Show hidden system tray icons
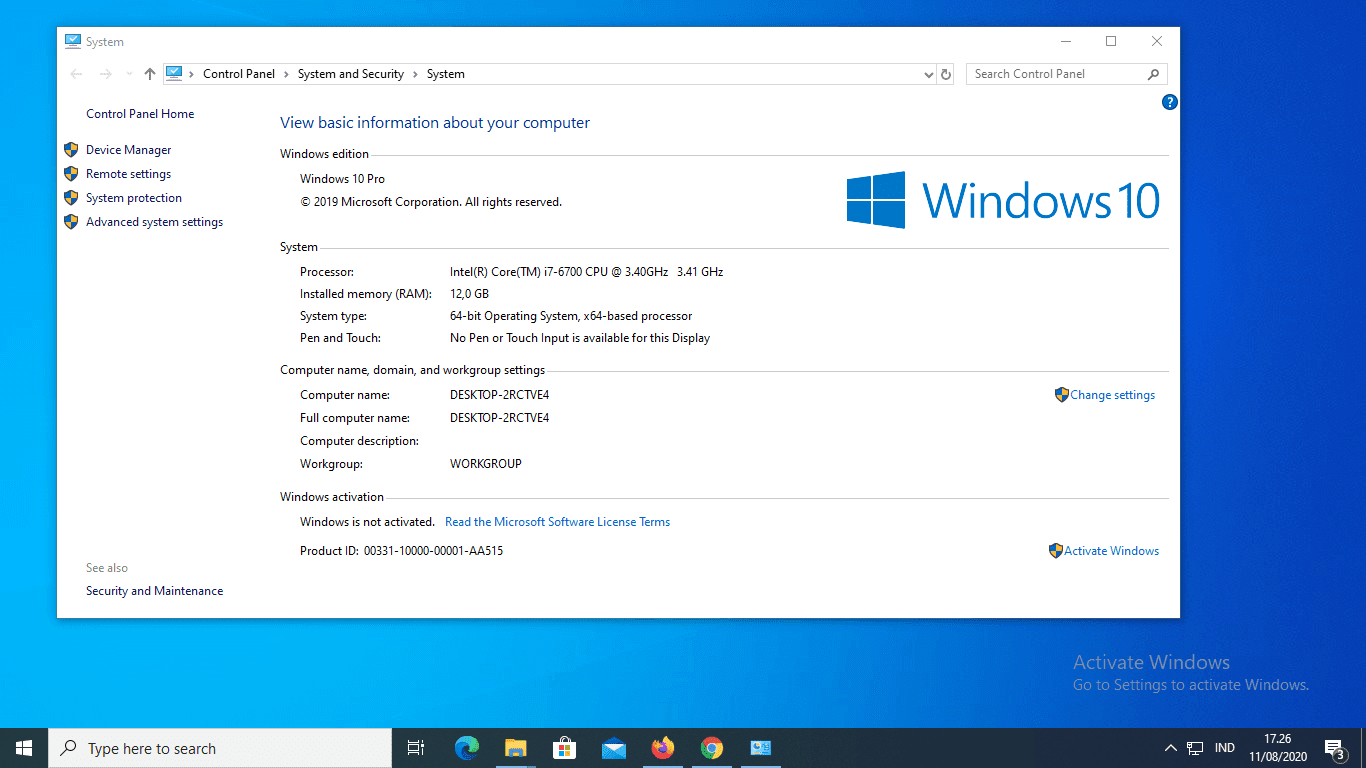1366x768 pixels. [1170, 748]
